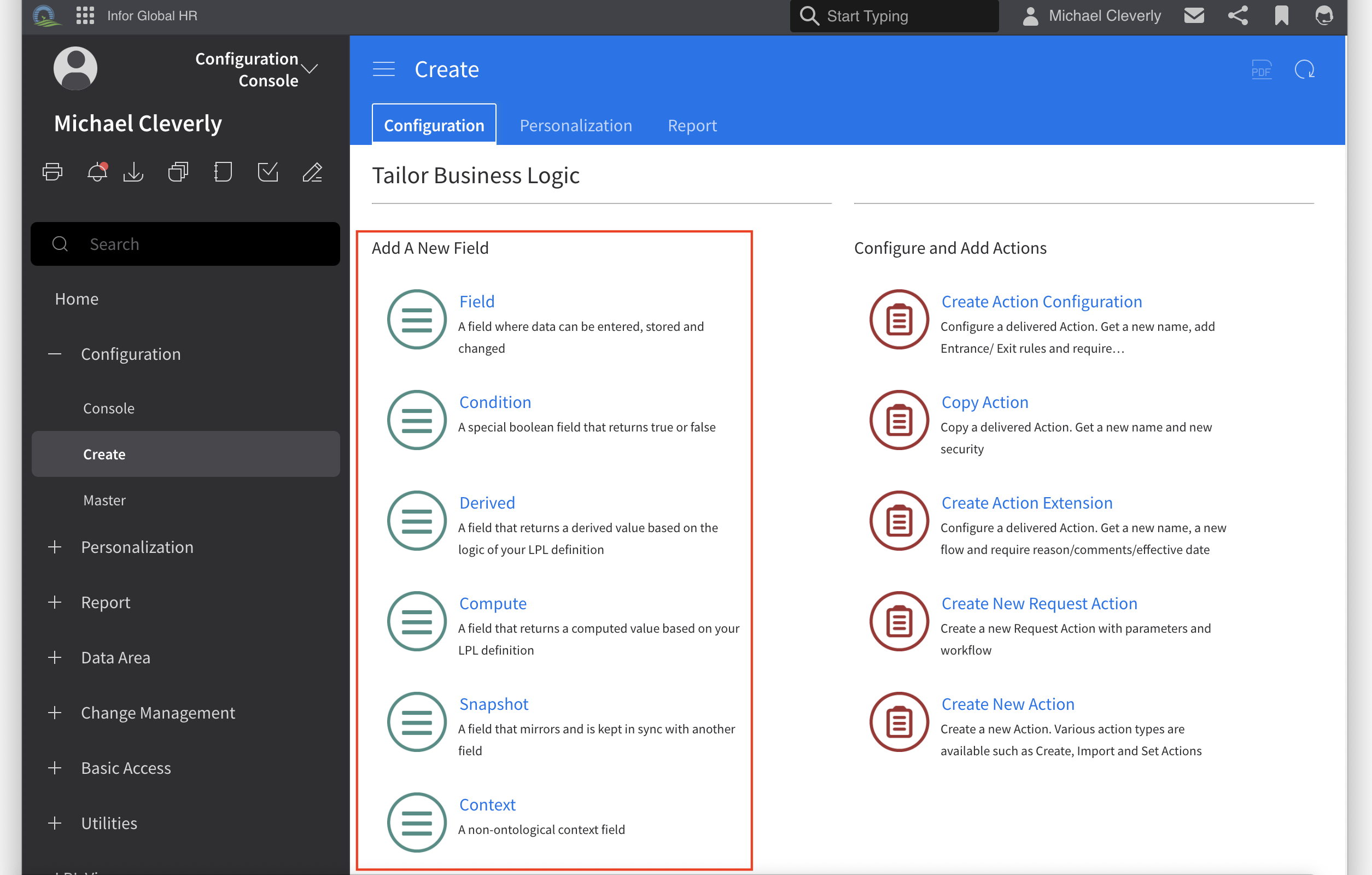
Task: Click the pencil edit icon in the sidebar
Action: pos(312,172)
